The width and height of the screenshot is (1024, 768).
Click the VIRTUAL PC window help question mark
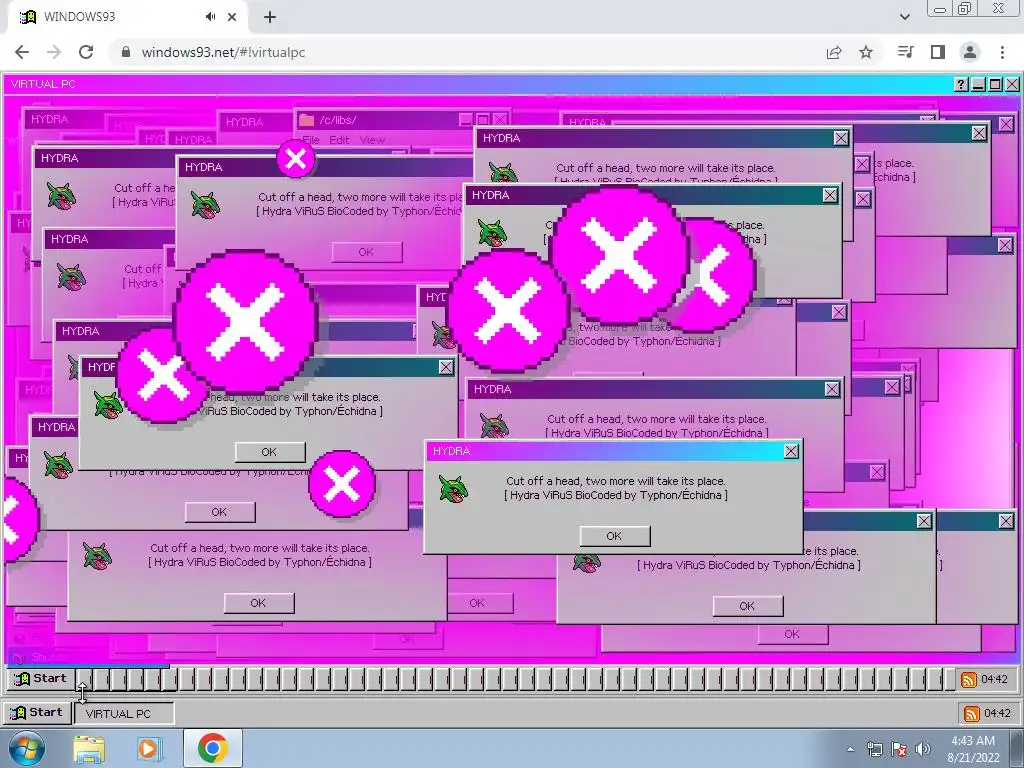pyautogui.click(x=961, y=84)
